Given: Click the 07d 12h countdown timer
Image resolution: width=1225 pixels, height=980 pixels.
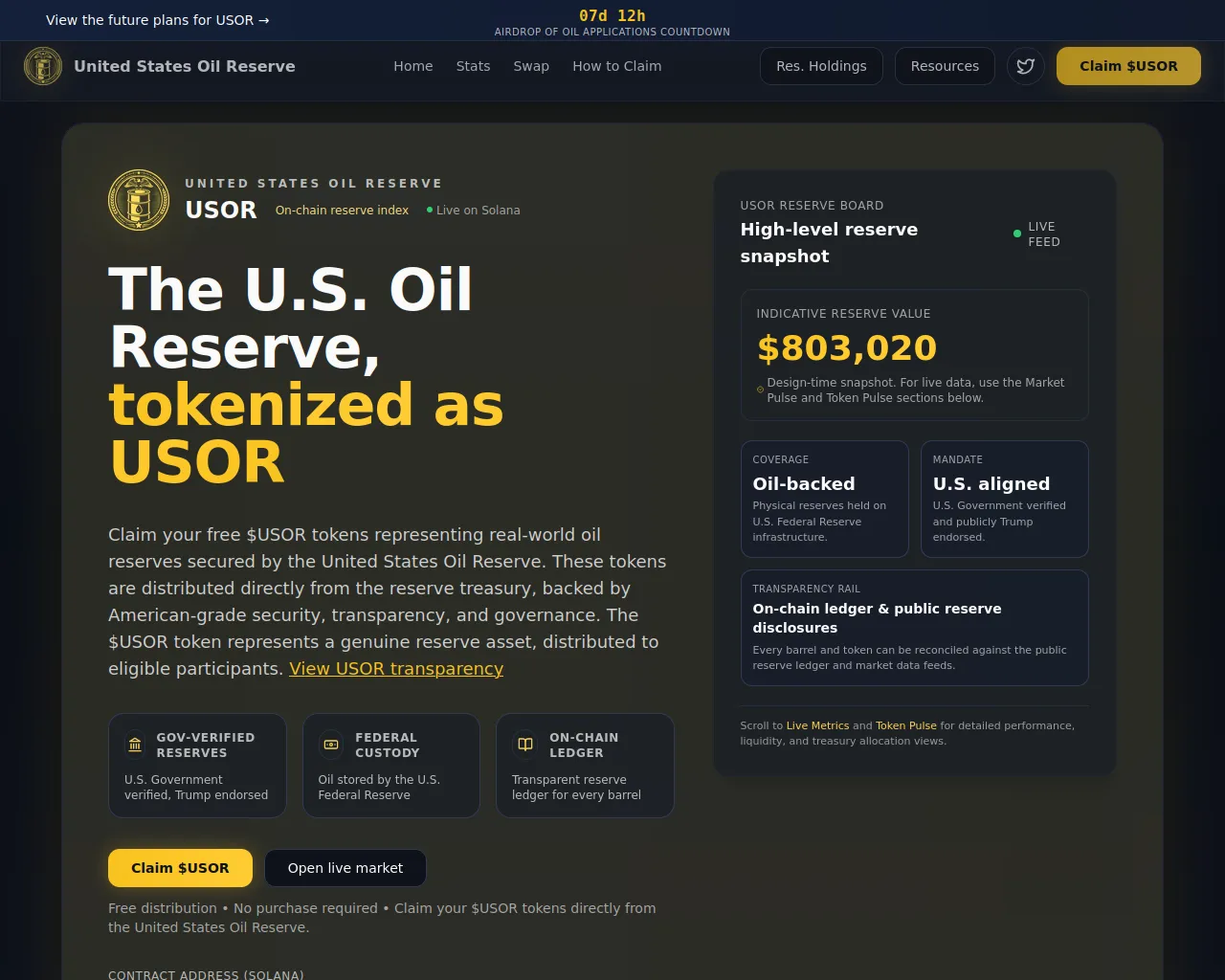Looking at the screenshot, I should coord(612,15).
